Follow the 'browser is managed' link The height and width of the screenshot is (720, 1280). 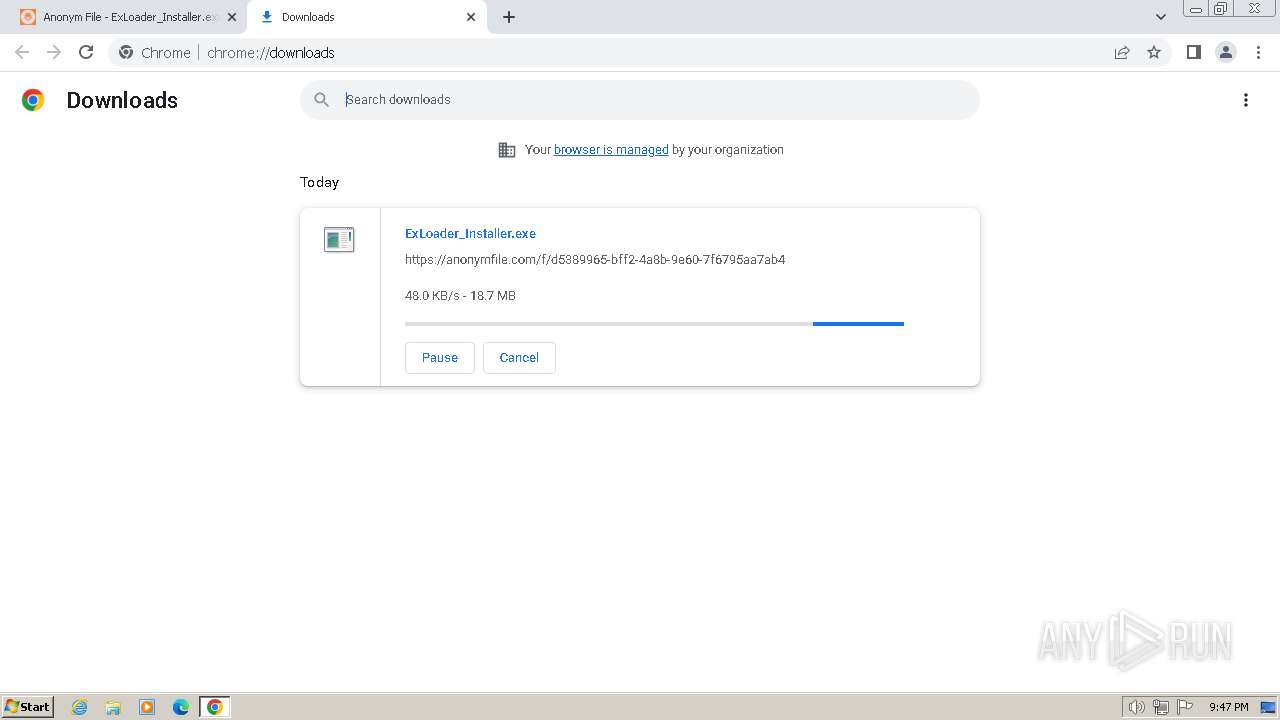point(611,149)
